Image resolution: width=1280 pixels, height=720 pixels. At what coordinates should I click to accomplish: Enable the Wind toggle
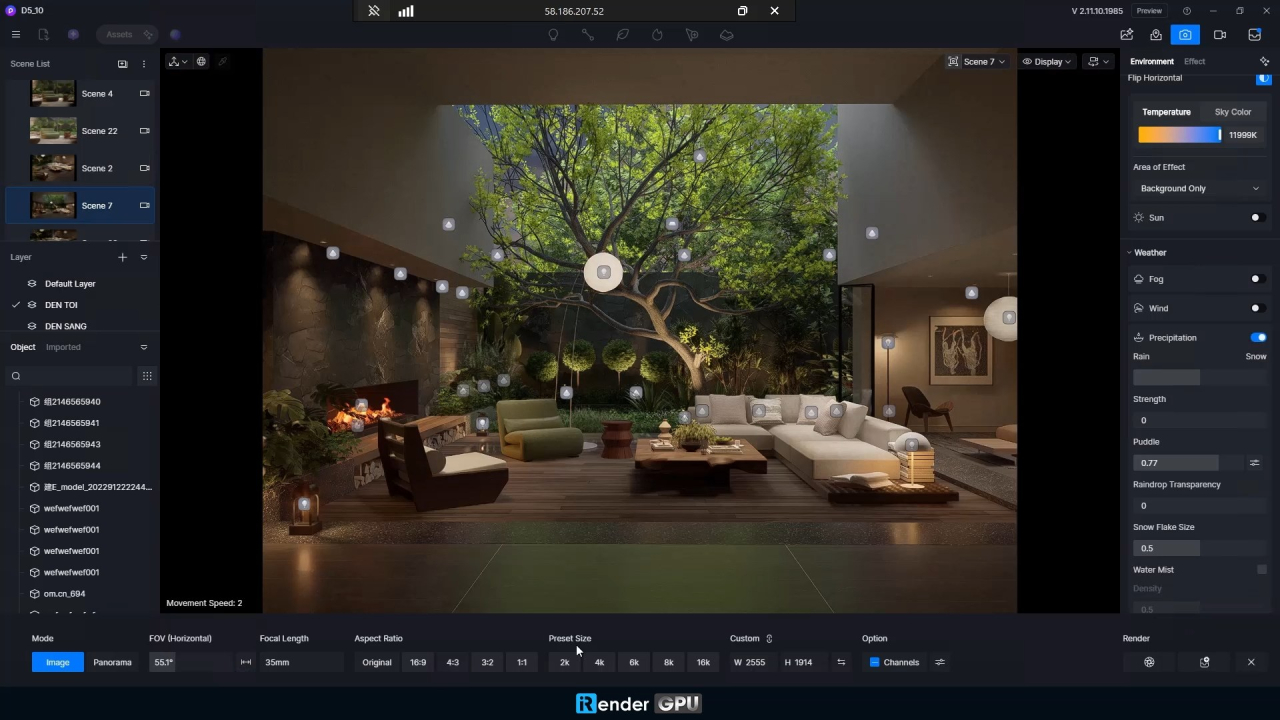tap(1258, 308)
